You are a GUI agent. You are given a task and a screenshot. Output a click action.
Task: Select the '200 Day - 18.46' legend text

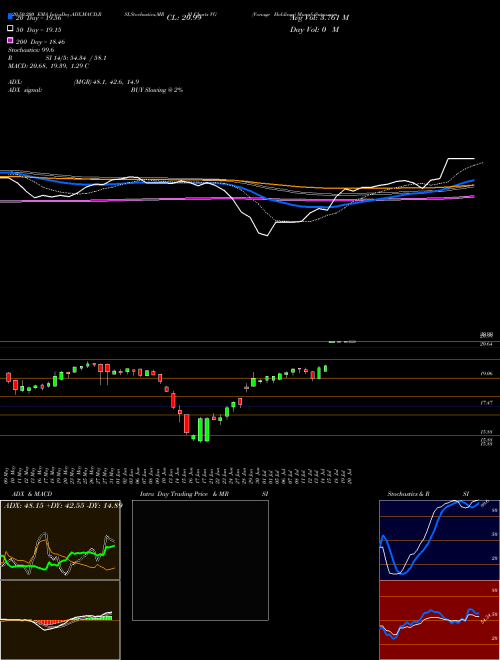pos(40,42)
